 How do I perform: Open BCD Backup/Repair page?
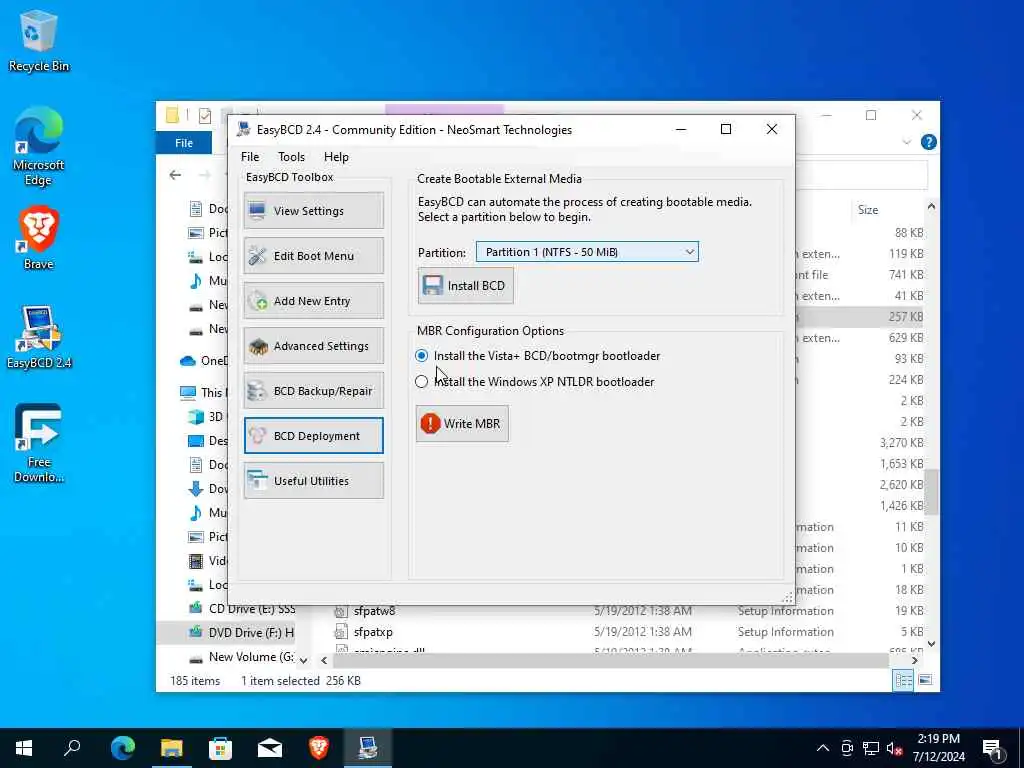pyautogui.click(x=313, y=391)
